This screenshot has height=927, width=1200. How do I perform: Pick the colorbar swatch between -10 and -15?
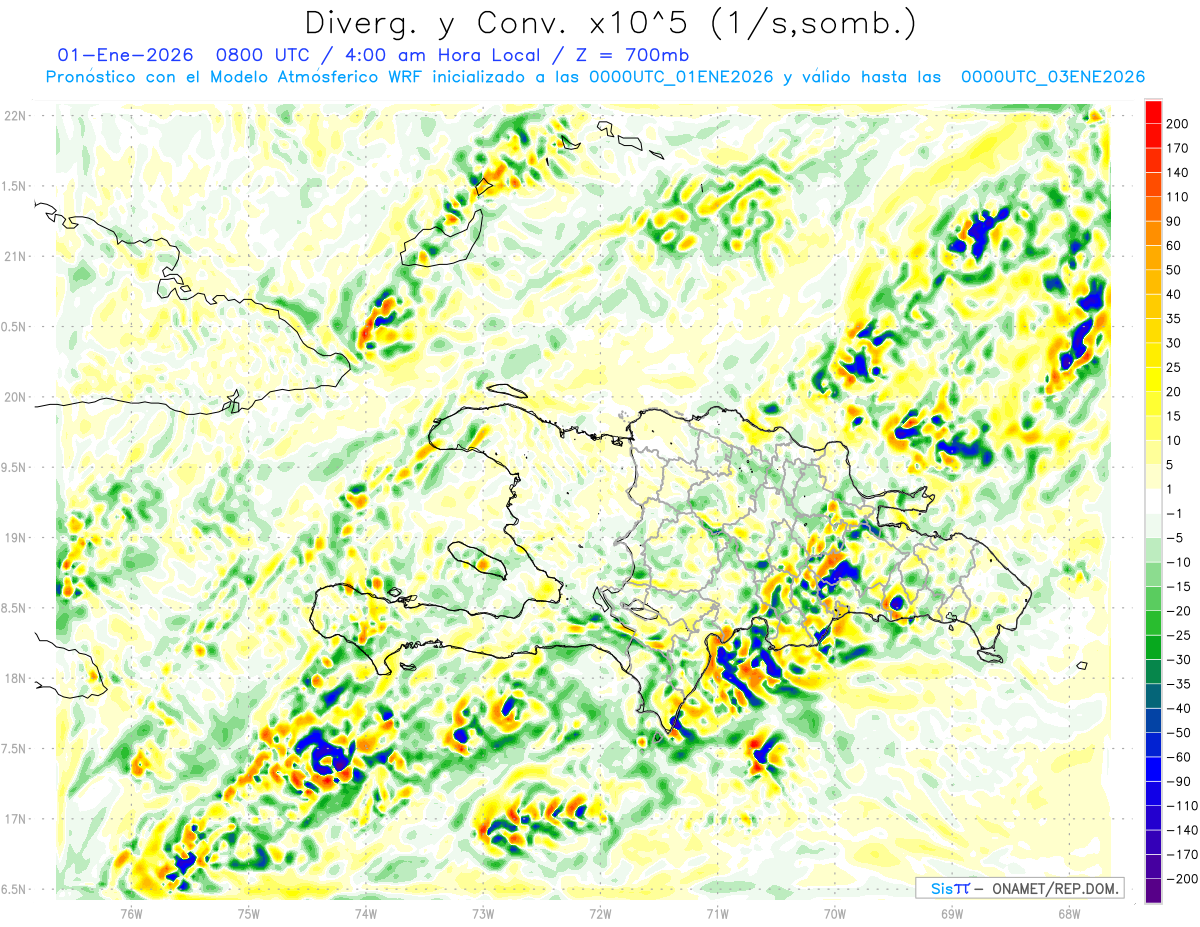pyautogui.click(x=1153, y=574)
